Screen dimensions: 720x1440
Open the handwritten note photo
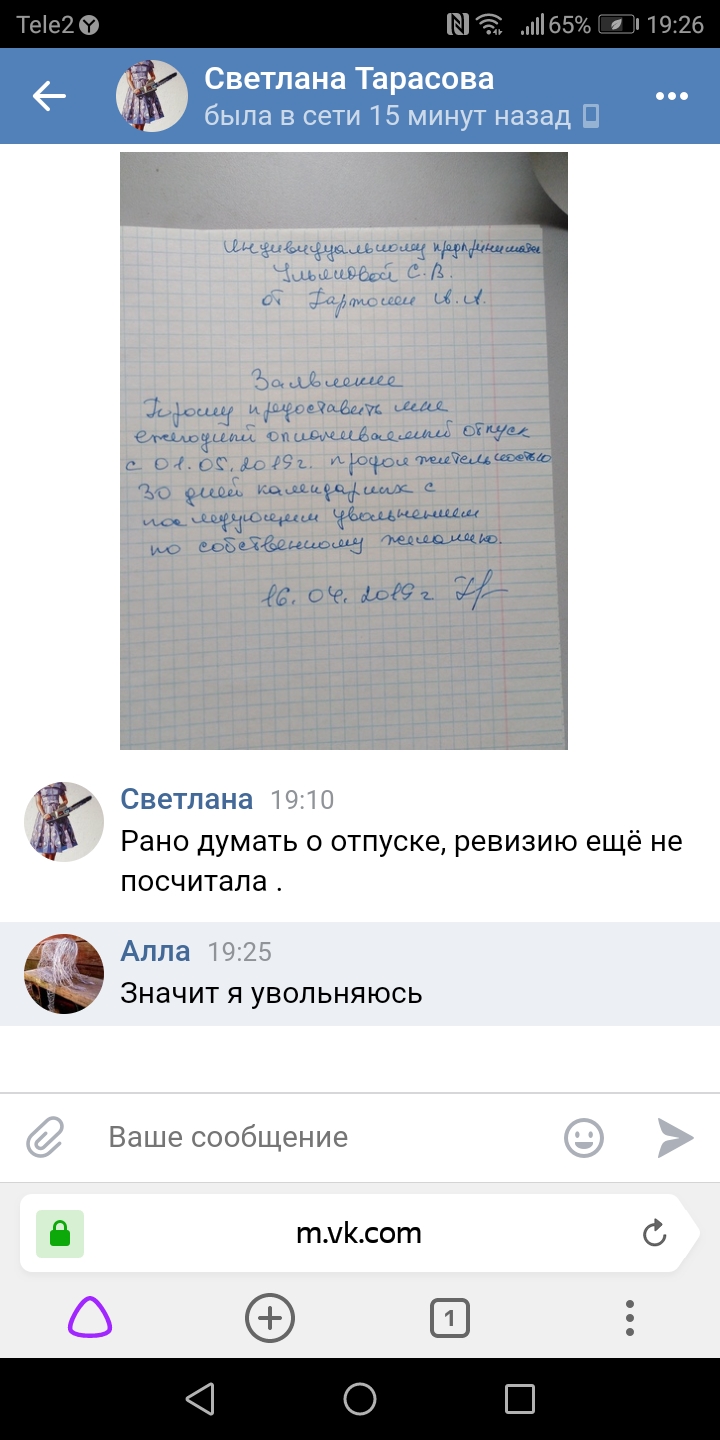pyautogui.click(x=344, y=451)
